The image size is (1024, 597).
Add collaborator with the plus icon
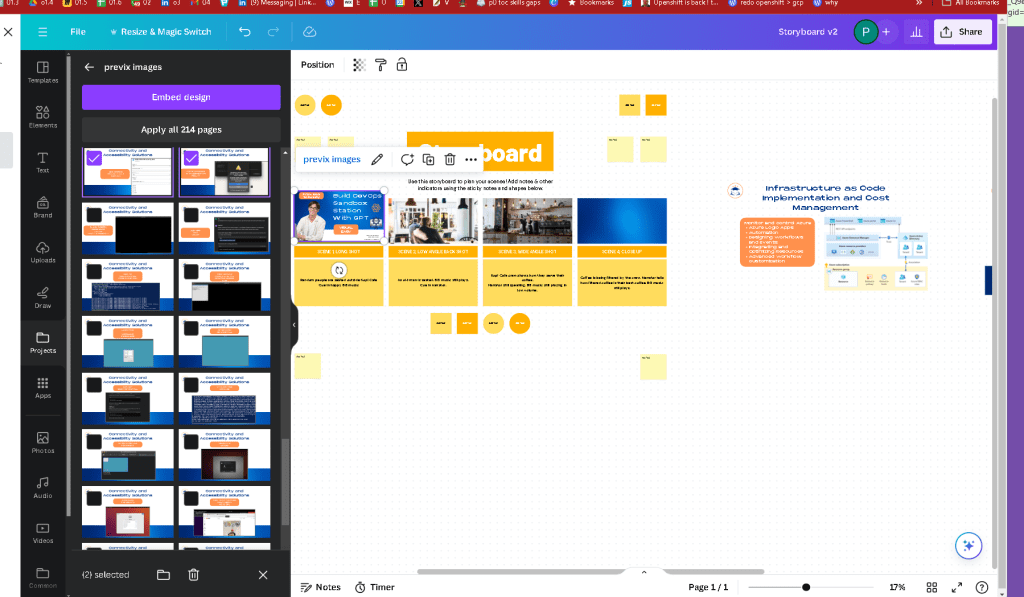coord(886,31)
